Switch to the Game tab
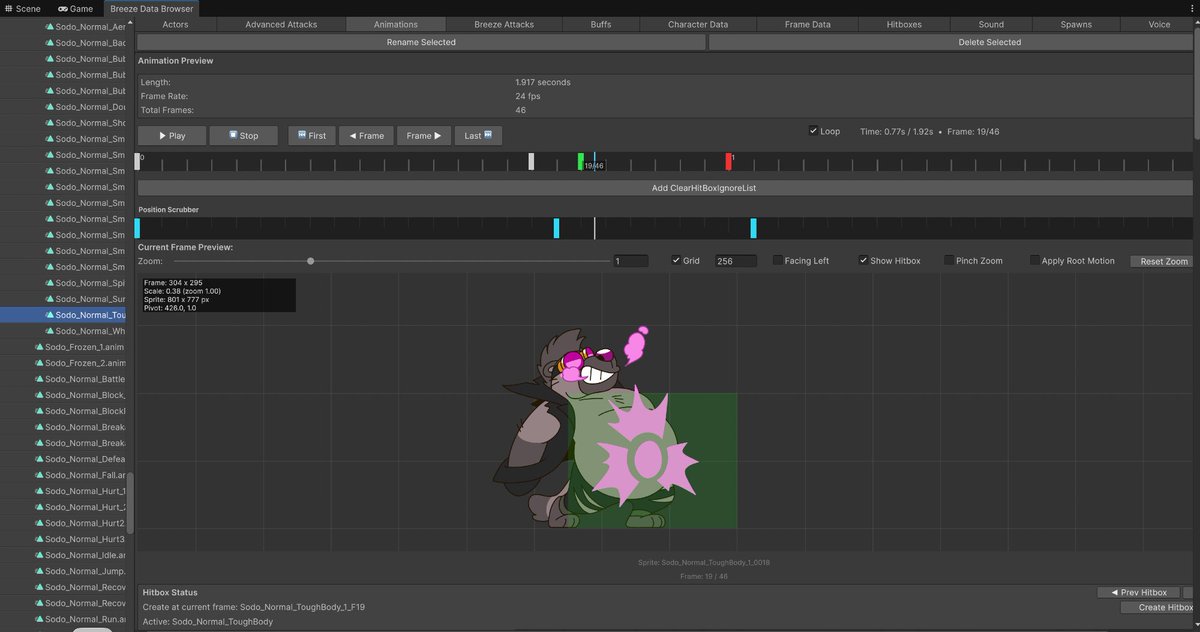 coord(75,8)
